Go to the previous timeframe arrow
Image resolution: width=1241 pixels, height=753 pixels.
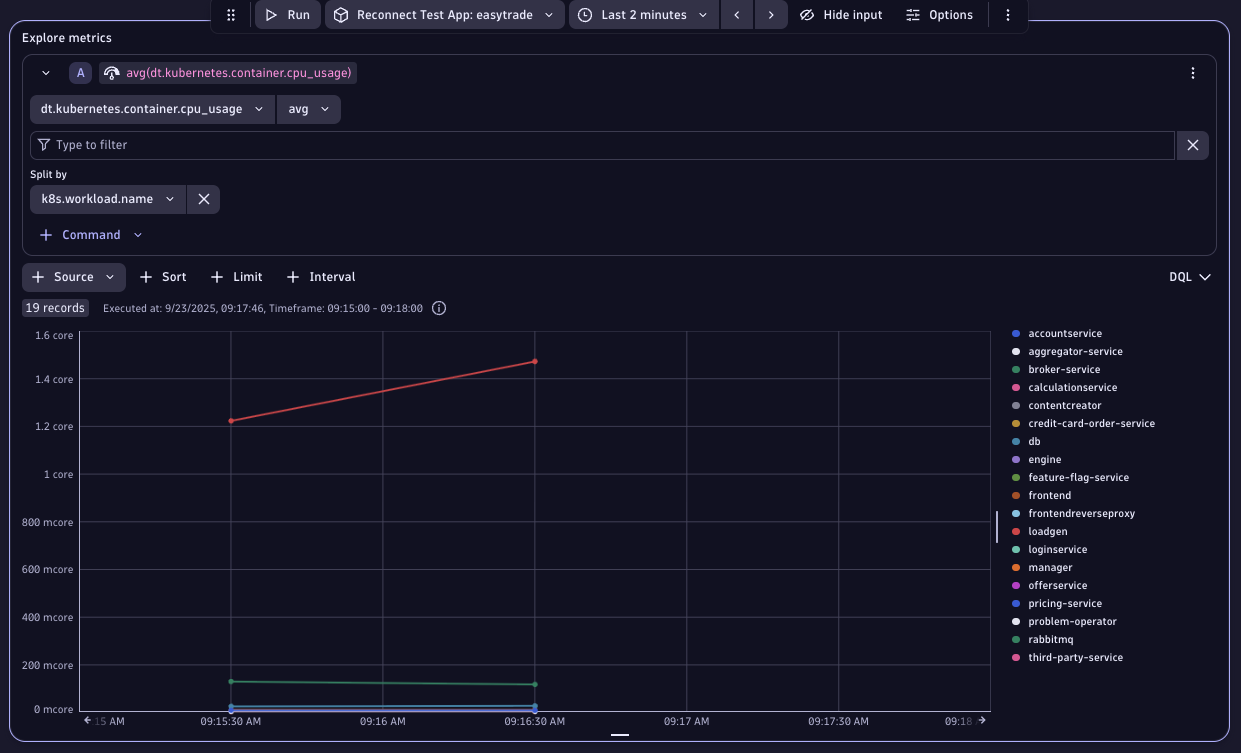(x=737, y=15)
